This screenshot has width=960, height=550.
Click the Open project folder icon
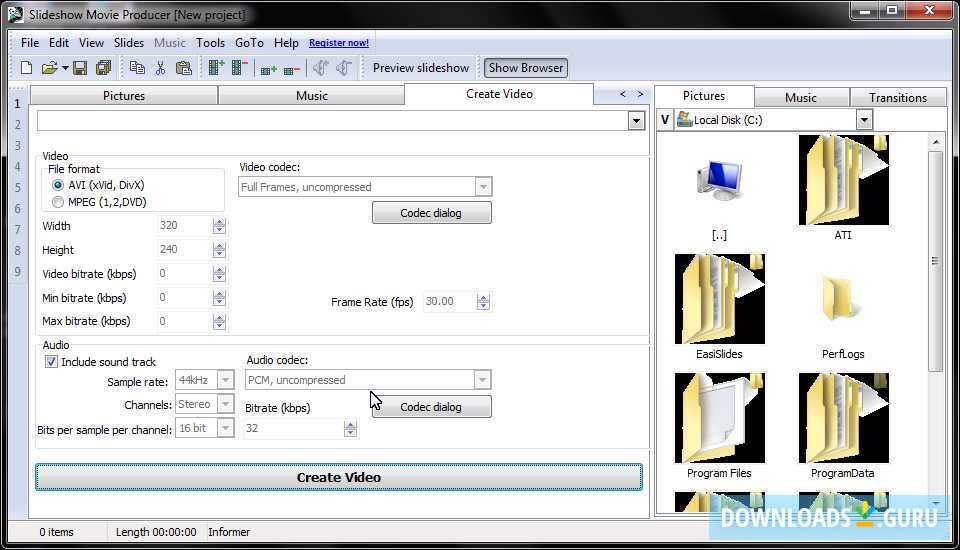(x=49, y=68)
